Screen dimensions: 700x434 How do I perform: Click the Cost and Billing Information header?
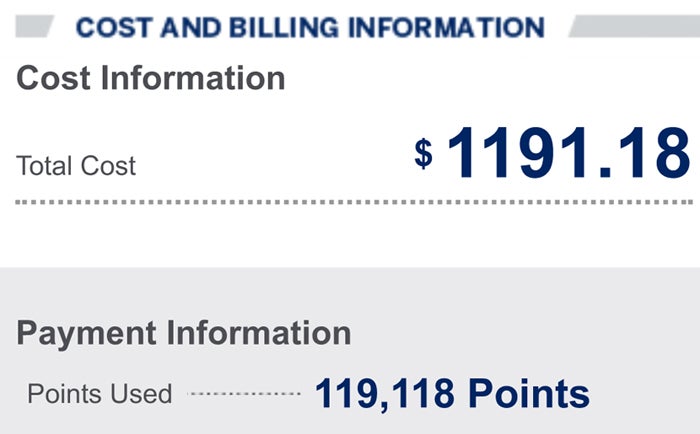[x=310, y=27]
